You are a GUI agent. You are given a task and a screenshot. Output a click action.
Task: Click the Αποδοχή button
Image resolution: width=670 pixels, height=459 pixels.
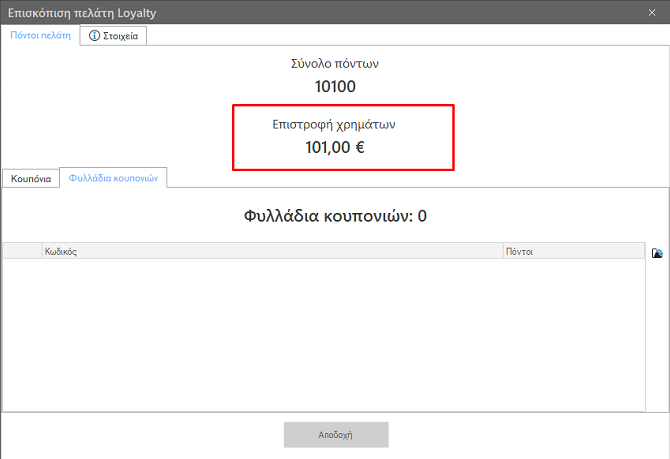coord(336,435)
